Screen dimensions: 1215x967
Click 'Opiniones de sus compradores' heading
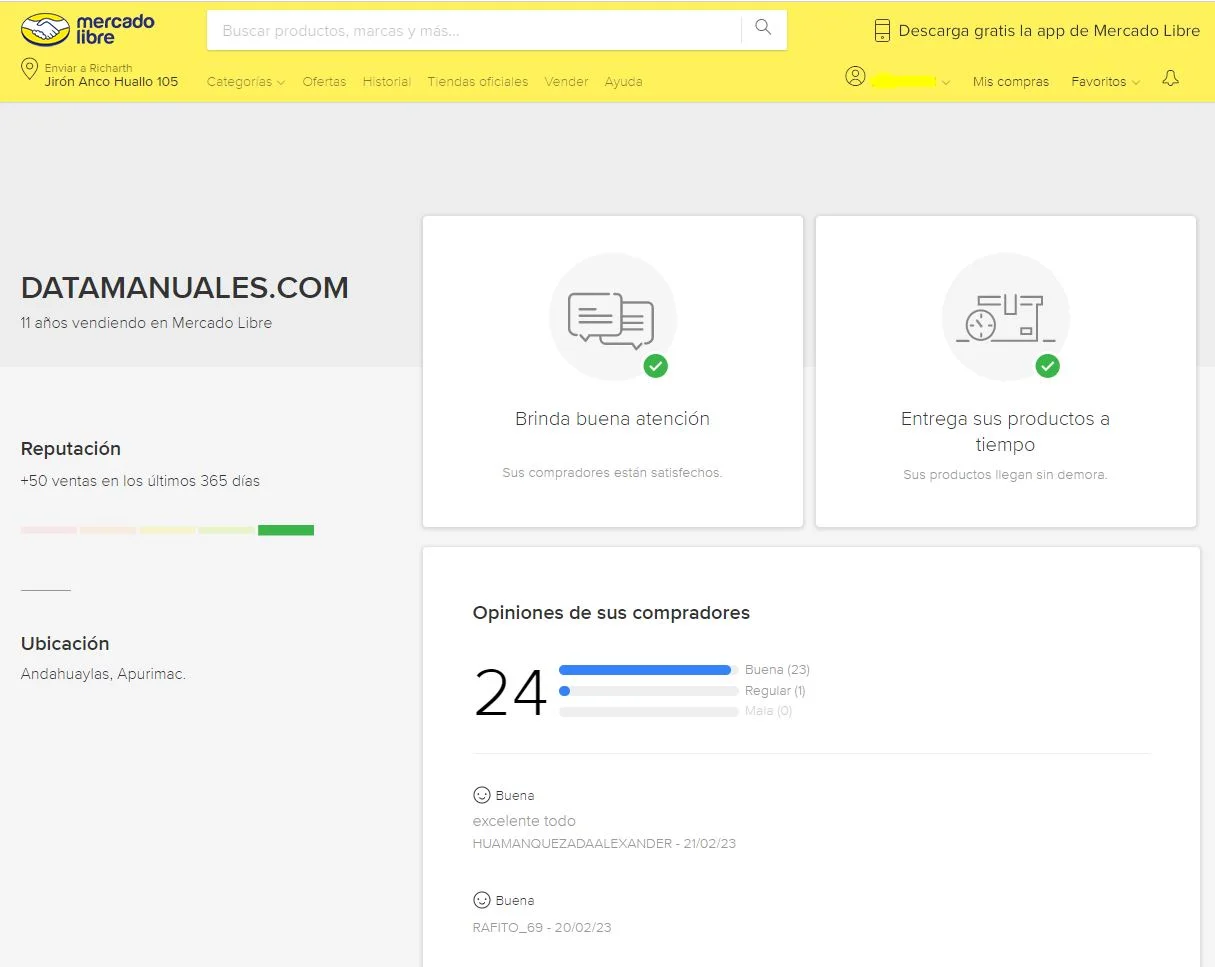click(x=611, y=613)
